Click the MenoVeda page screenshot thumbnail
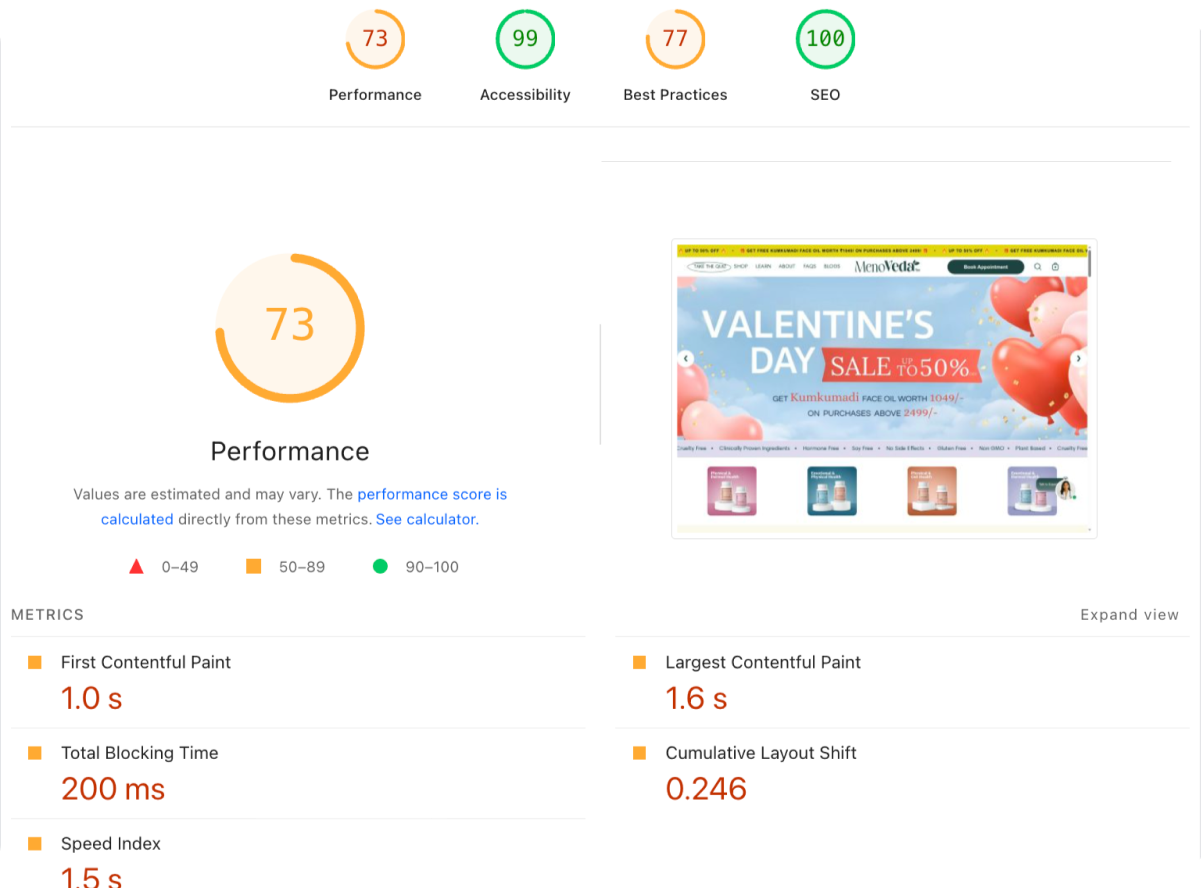Image resolution: width=1204 pixels, height=888 pixels. coord(884,389)
